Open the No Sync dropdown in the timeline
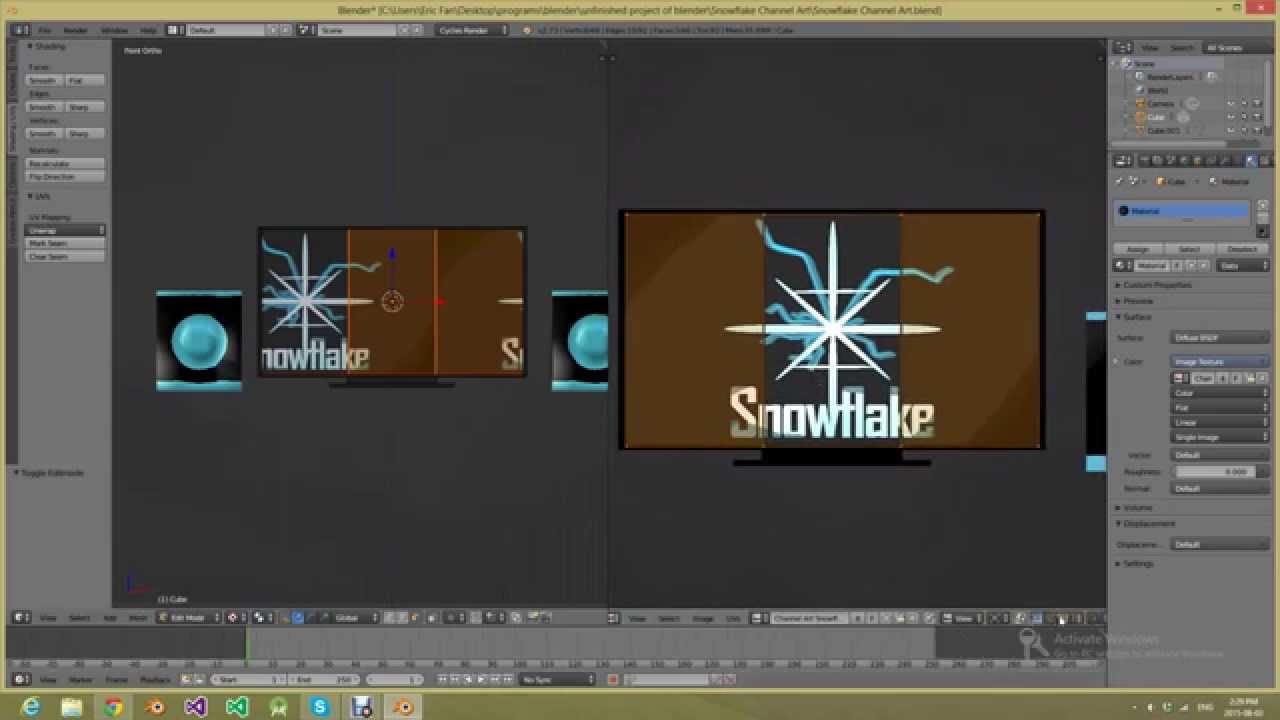This screenshot has height=720, width=1280. tap(558, 680)
